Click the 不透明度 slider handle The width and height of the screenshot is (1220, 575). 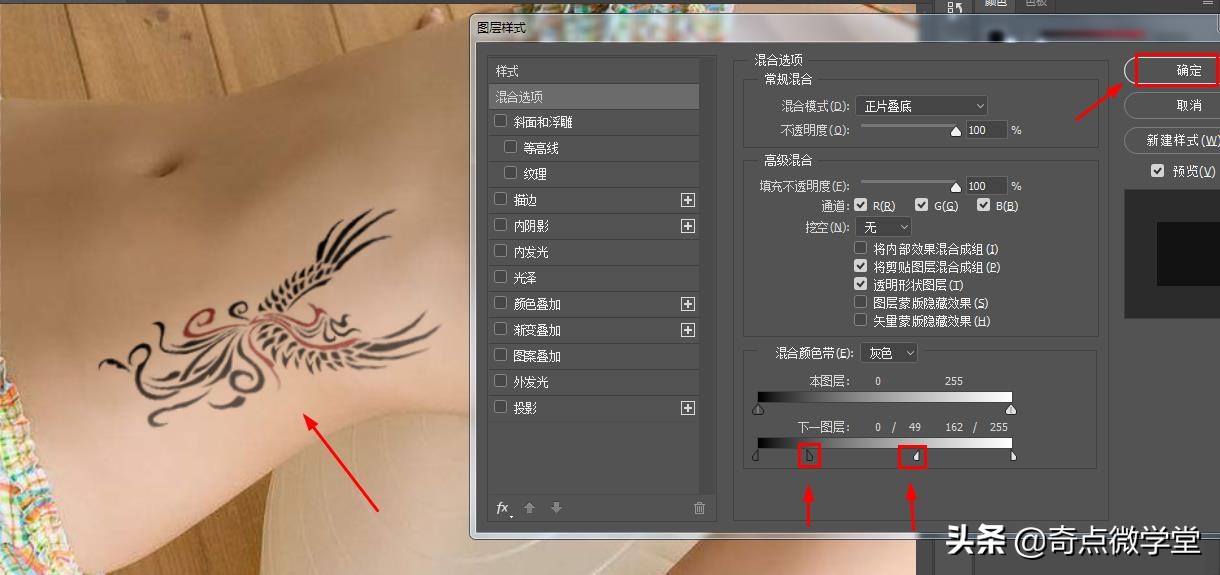pos(955,130)
